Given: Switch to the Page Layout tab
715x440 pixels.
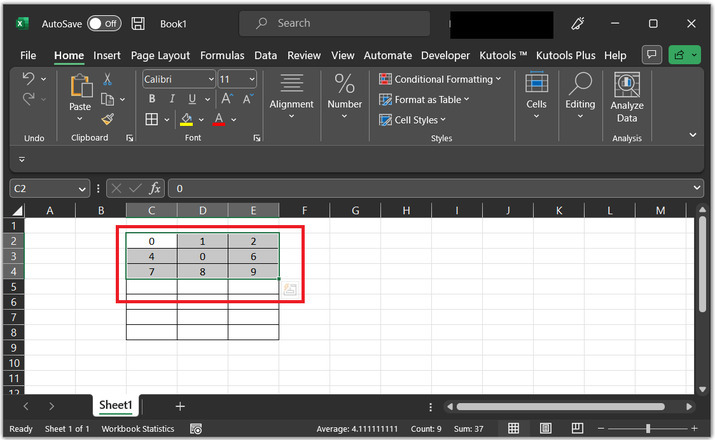Looking at the screenshot, I should (160, 56).
